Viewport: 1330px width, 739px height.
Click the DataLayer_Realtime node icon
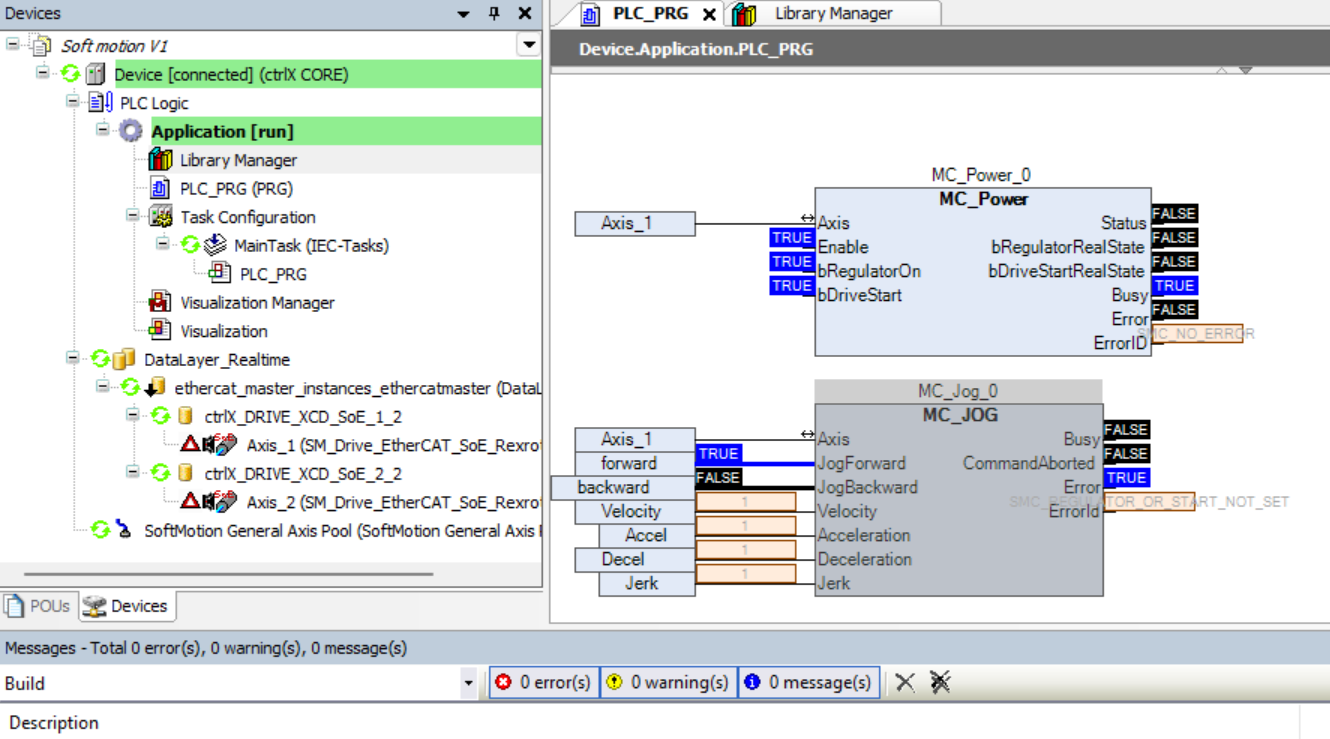[x=123, y=359]
